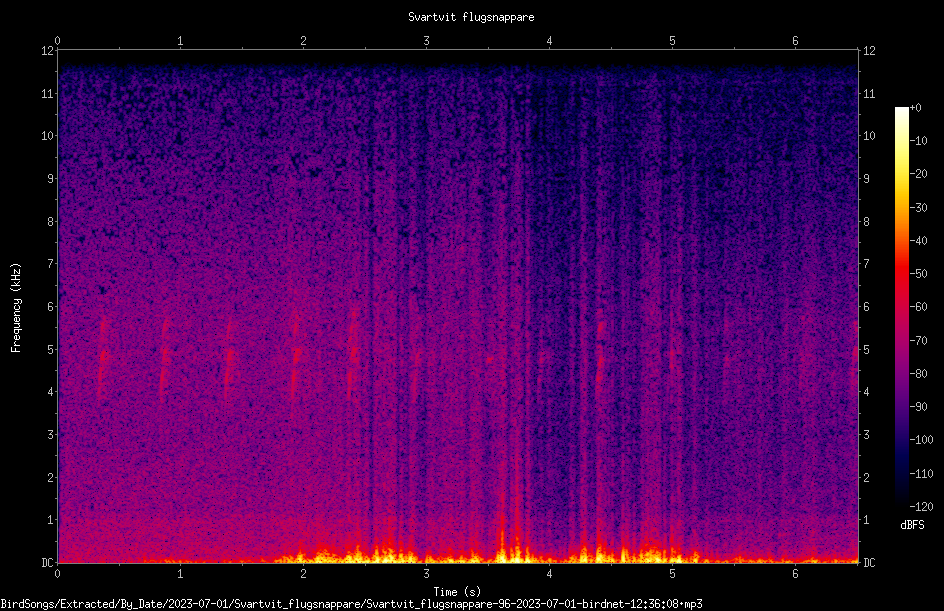Click the dBFS label under the colorbar
The image size is (944, 611).
click(x=912, y=525)
